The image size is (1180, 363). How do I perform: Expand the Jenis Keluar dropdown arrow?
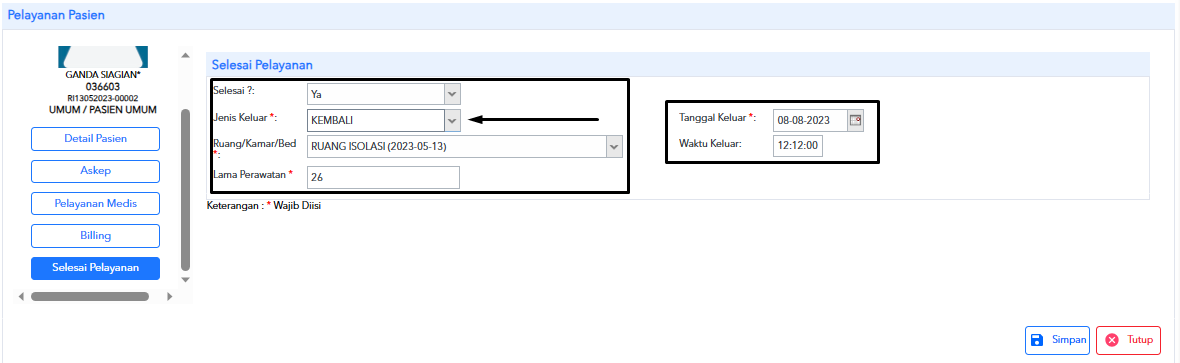(452, 120)
